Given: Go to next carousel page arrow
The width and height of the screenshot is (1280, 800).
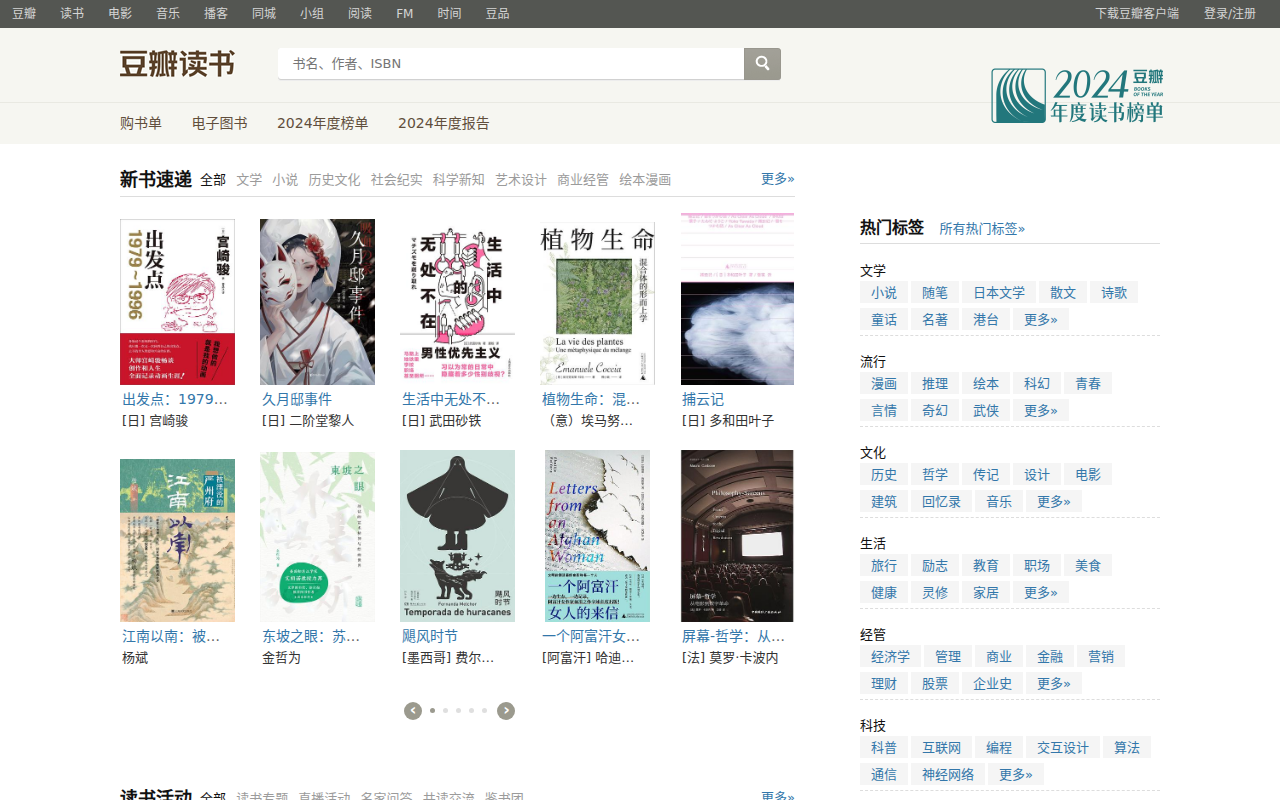Looking at the screenshot, I should point(506,711).
